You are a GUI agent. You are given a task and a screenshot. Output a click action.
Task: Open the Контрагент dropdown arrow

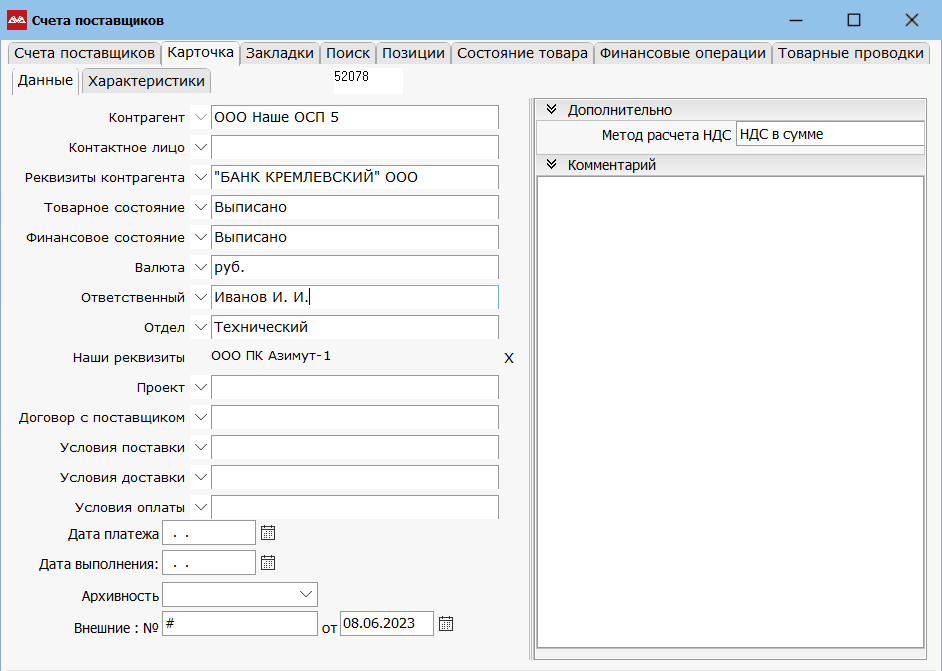point(199,118)
